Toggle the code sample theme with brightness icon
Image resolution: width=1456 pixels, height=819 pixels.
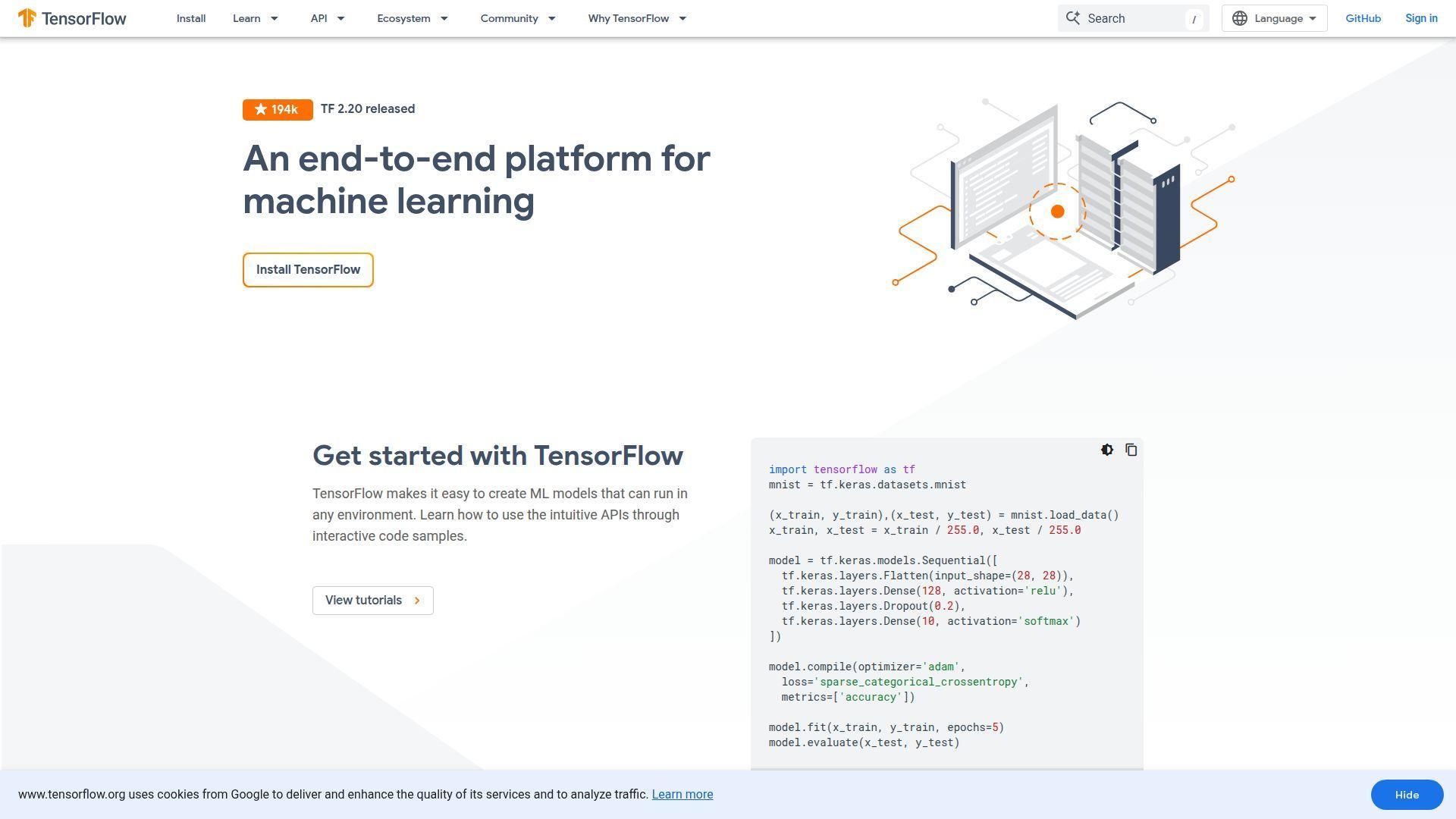click(x=1107, y=450)
